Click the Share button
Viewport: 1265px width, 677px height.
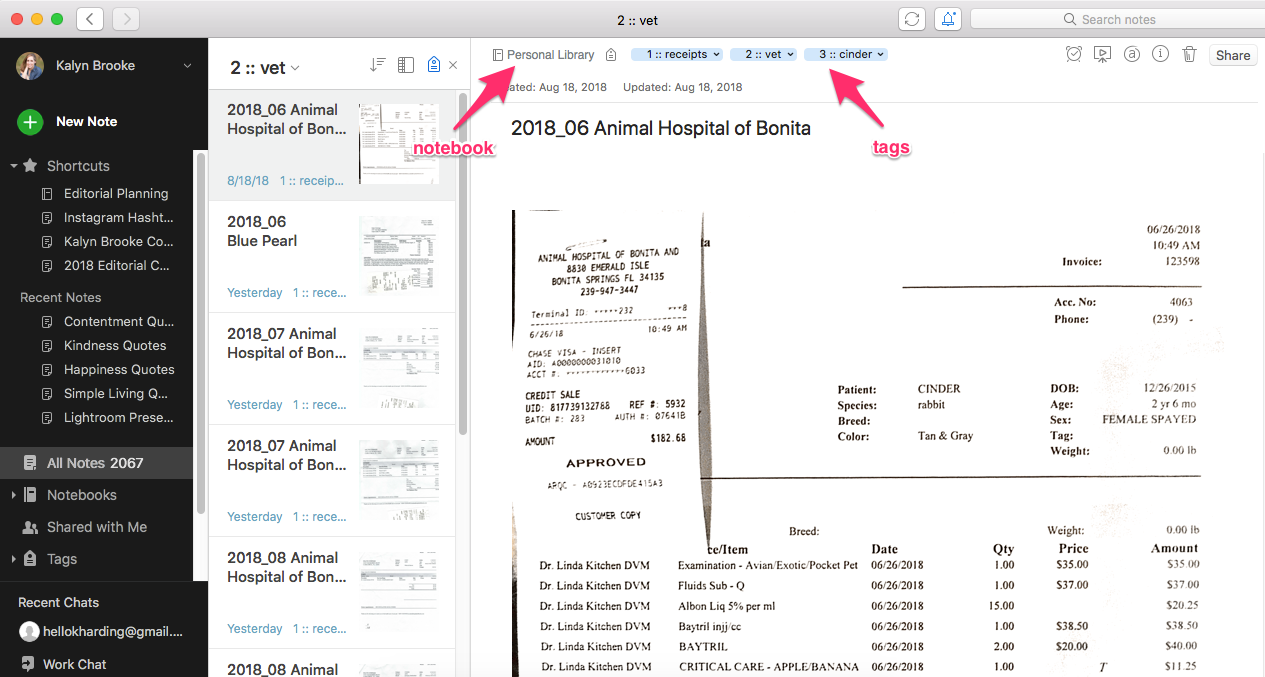pos(1233,55)
